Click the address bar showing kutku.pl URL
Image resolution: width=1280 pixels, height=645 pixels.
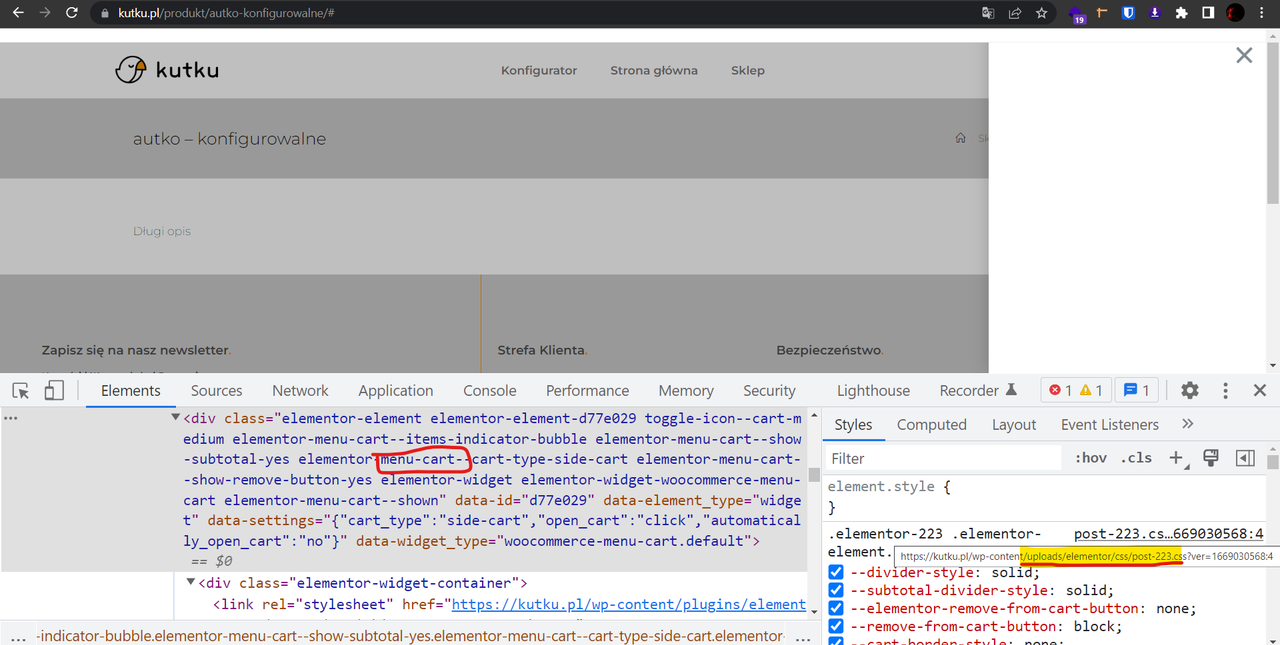tap(530, 13)
